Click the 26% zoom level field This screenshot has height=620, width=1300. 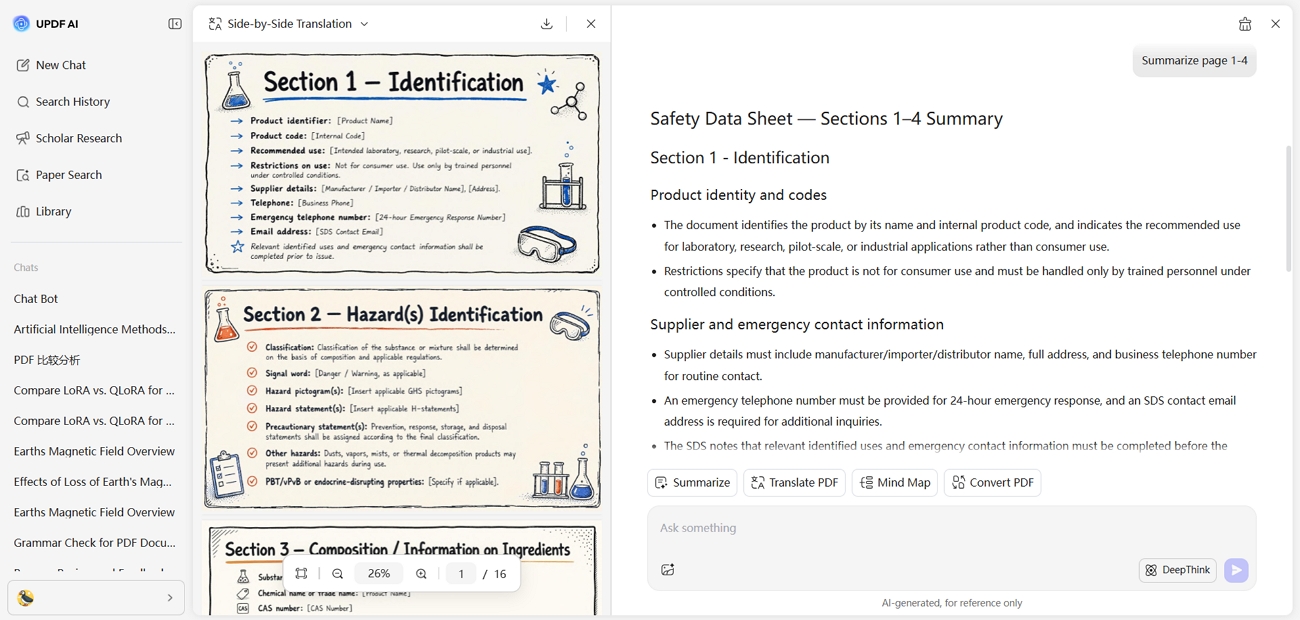(379, 574)
